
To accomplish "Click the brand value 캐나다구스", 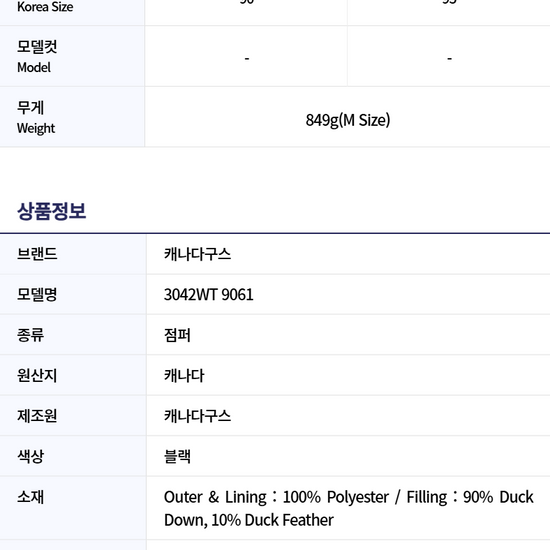I will point(197,254).
